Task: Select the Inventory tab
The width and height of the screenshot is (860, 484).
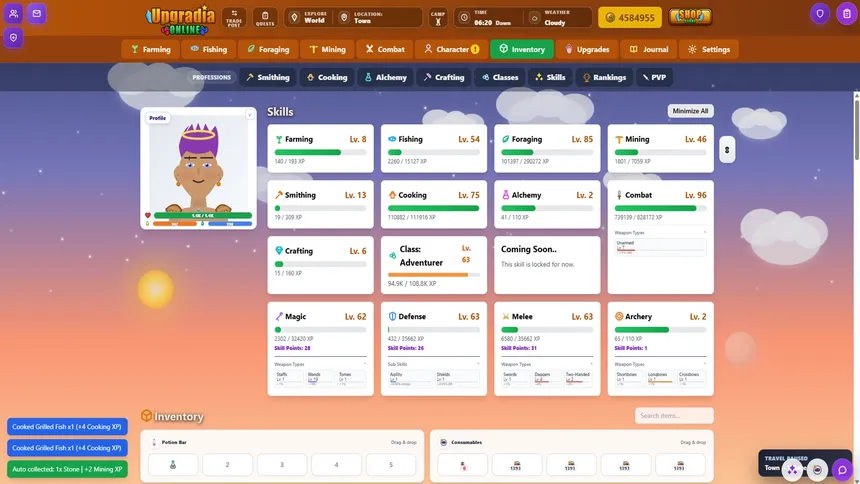Action: pos(522,49)
